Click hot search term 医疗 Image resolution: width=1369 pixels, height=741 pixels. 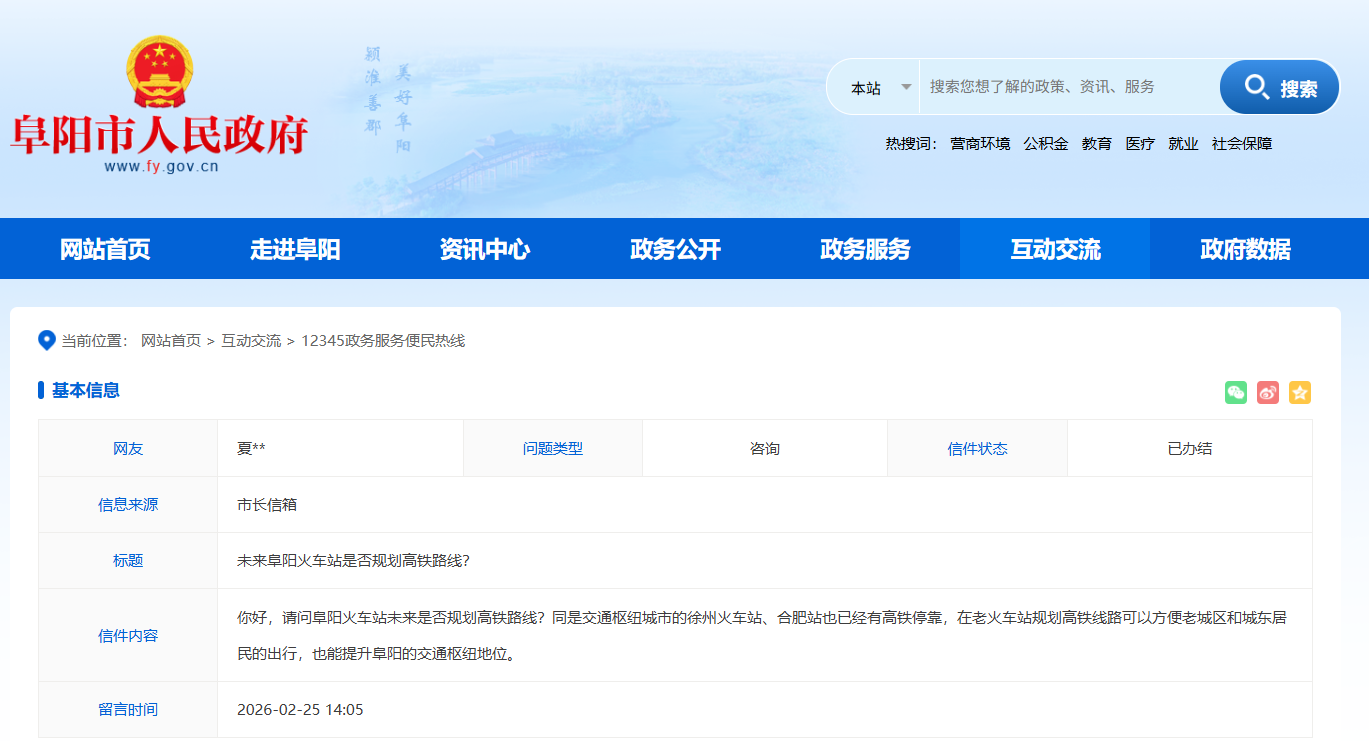[1140, 144]
